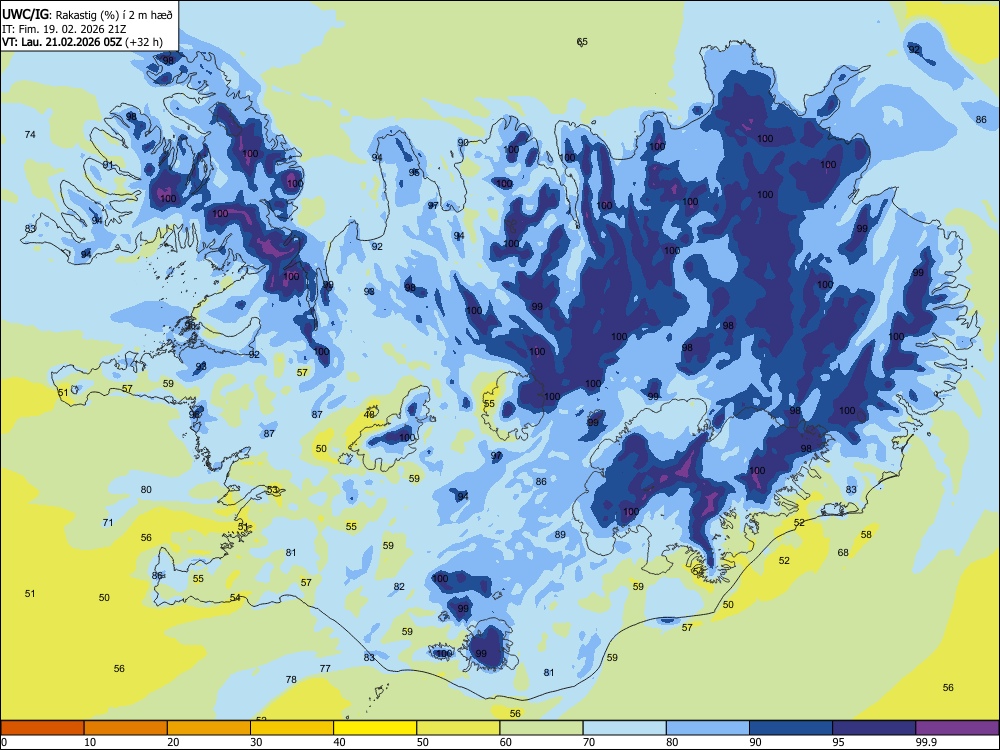Screen dimensions: 1000x750
Task: Select the map humidity value '74'
Action: pos(30,135)
